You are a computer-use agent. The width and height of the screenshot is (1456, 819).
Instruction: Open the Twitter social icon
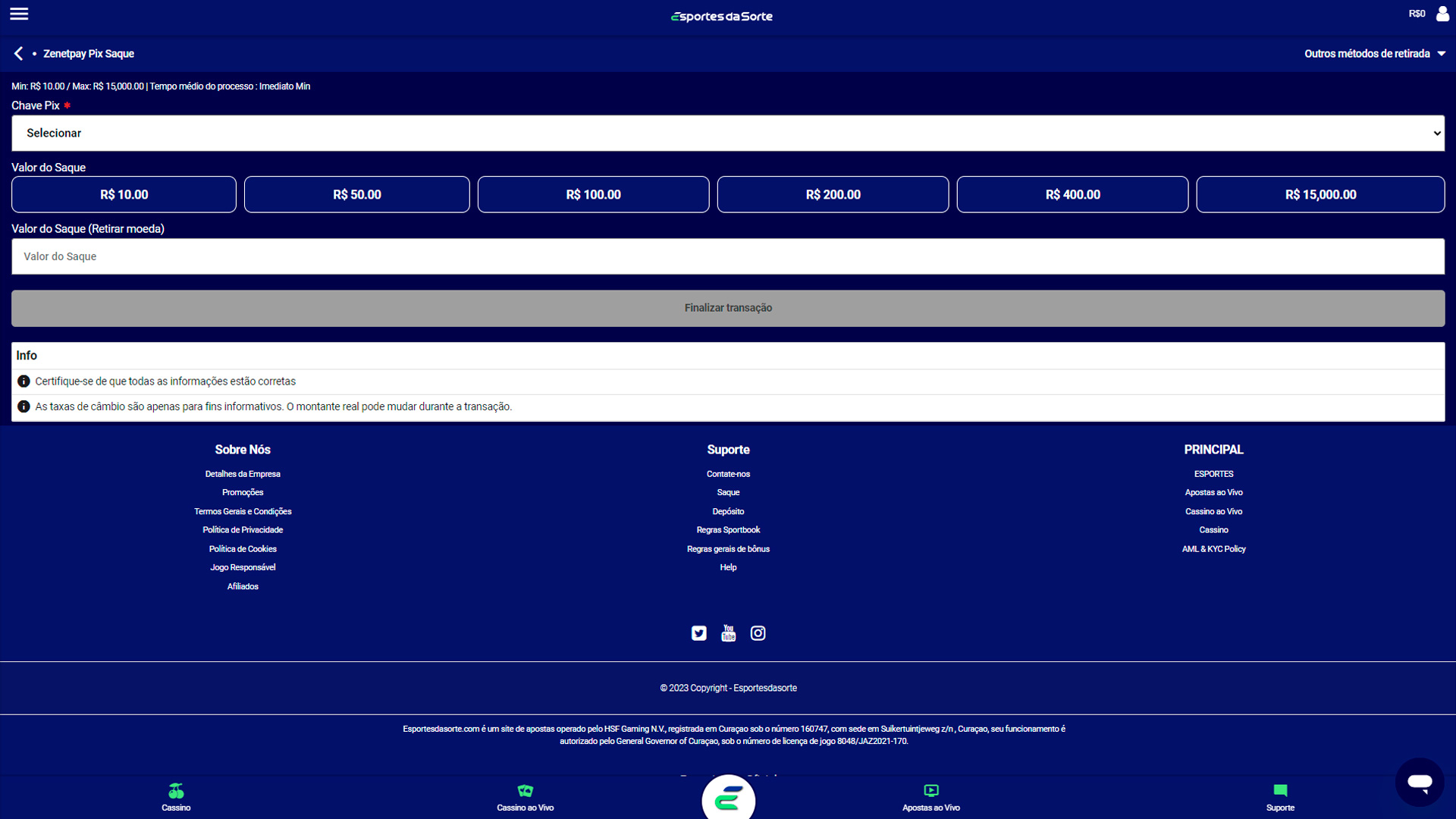point(699,633)
